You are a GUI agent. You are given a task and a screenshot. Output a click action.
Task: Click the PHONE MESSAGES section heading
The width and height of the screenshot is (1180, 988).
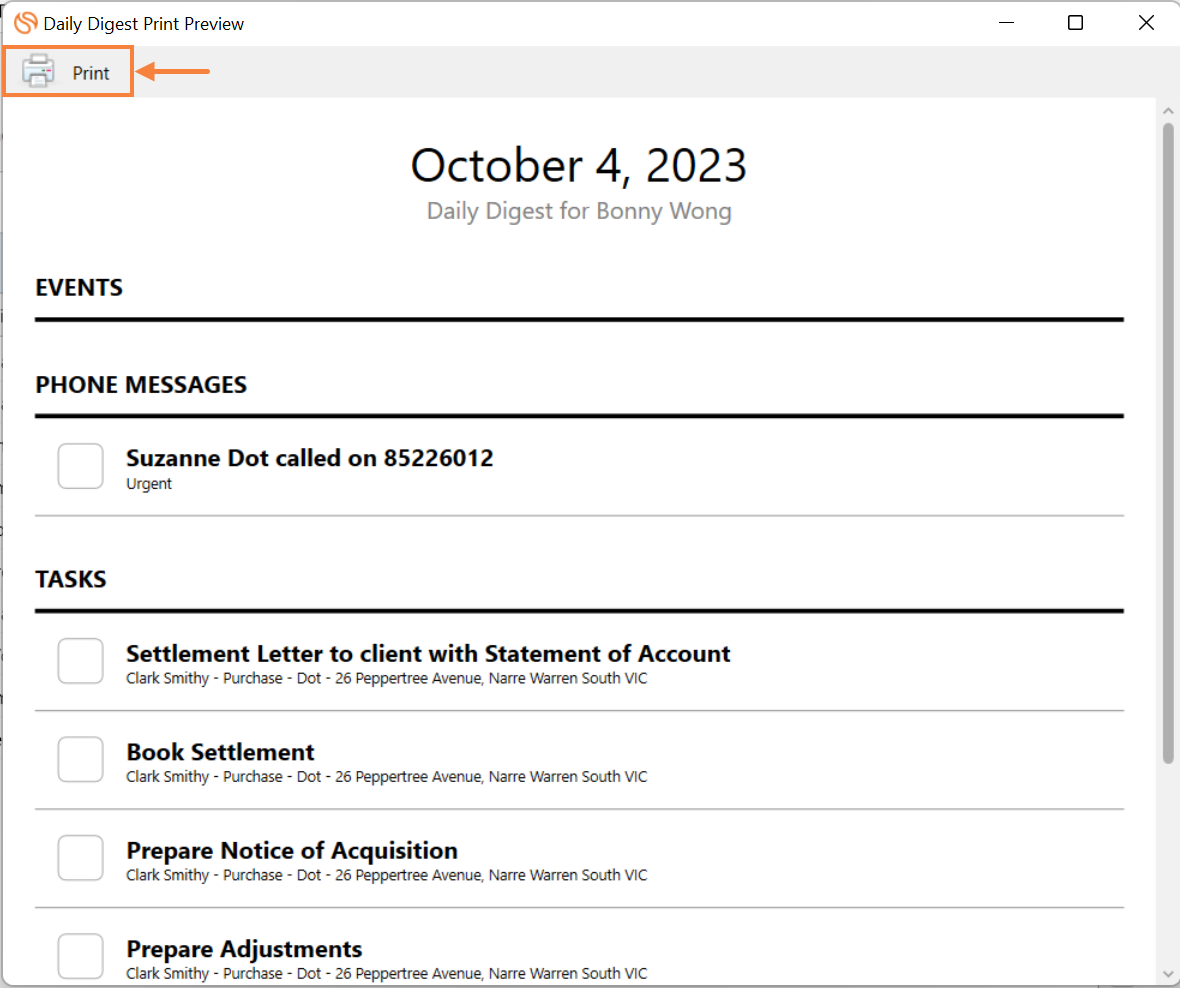(141, 385)
